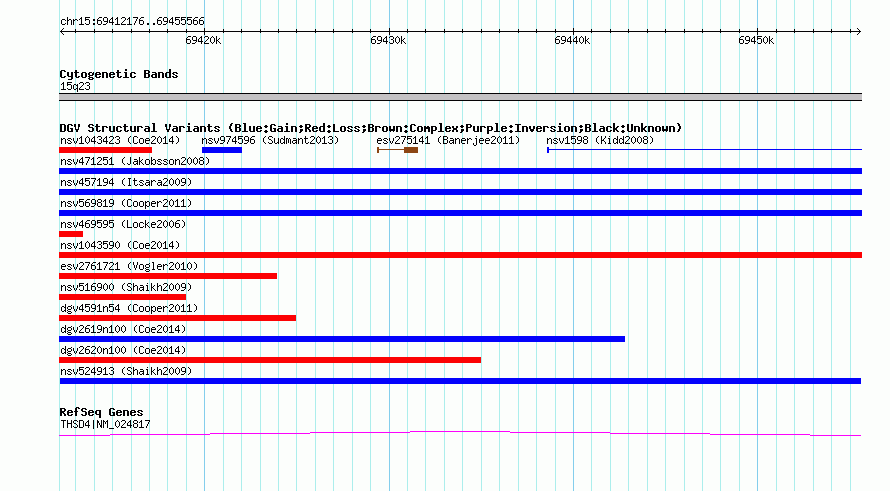Click the dgv2620n100 (Coe2014) label
Viewport: 890px width, 491px height.
pyautogui.click(x=123, y=350)
